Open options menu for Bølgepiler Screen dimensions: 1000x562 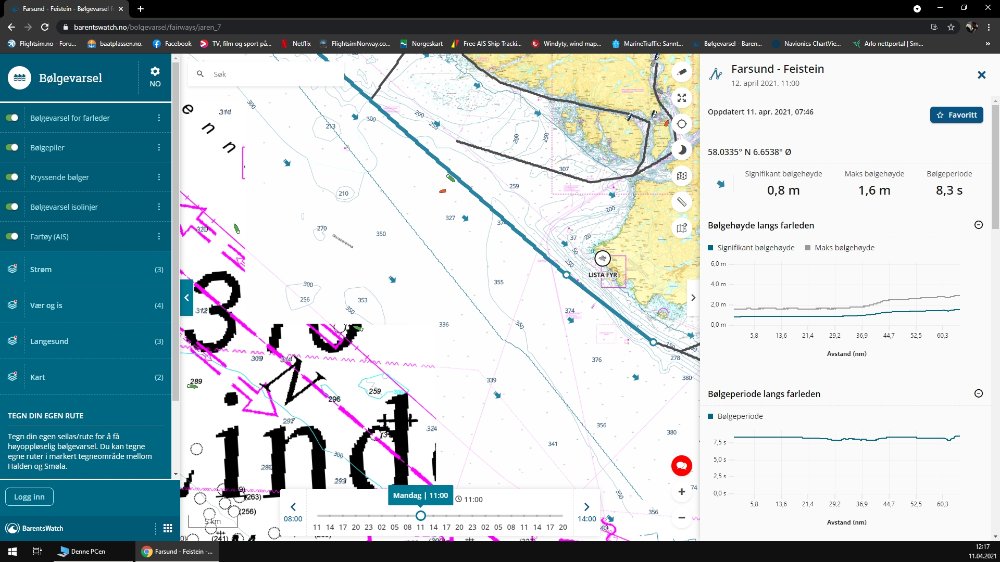tap(159, 147)
